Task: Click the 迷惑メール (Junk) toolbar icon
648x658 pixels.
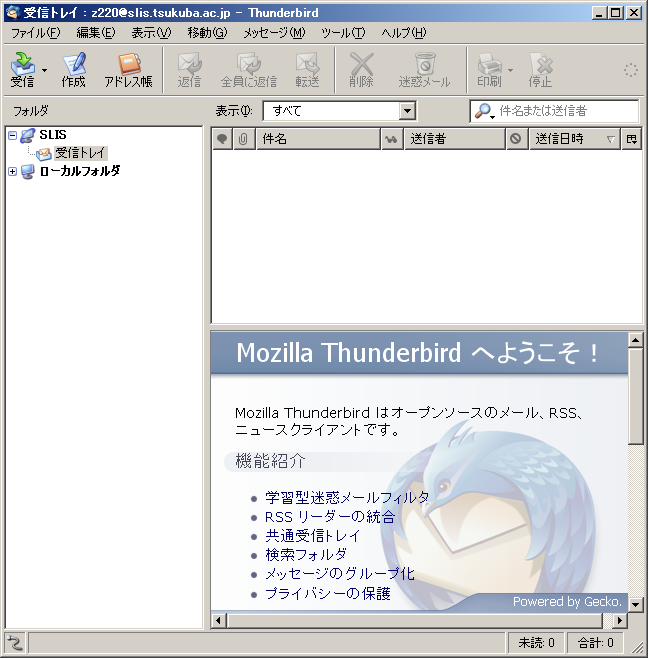Action: pyautogui.click(x=424, y=69)
